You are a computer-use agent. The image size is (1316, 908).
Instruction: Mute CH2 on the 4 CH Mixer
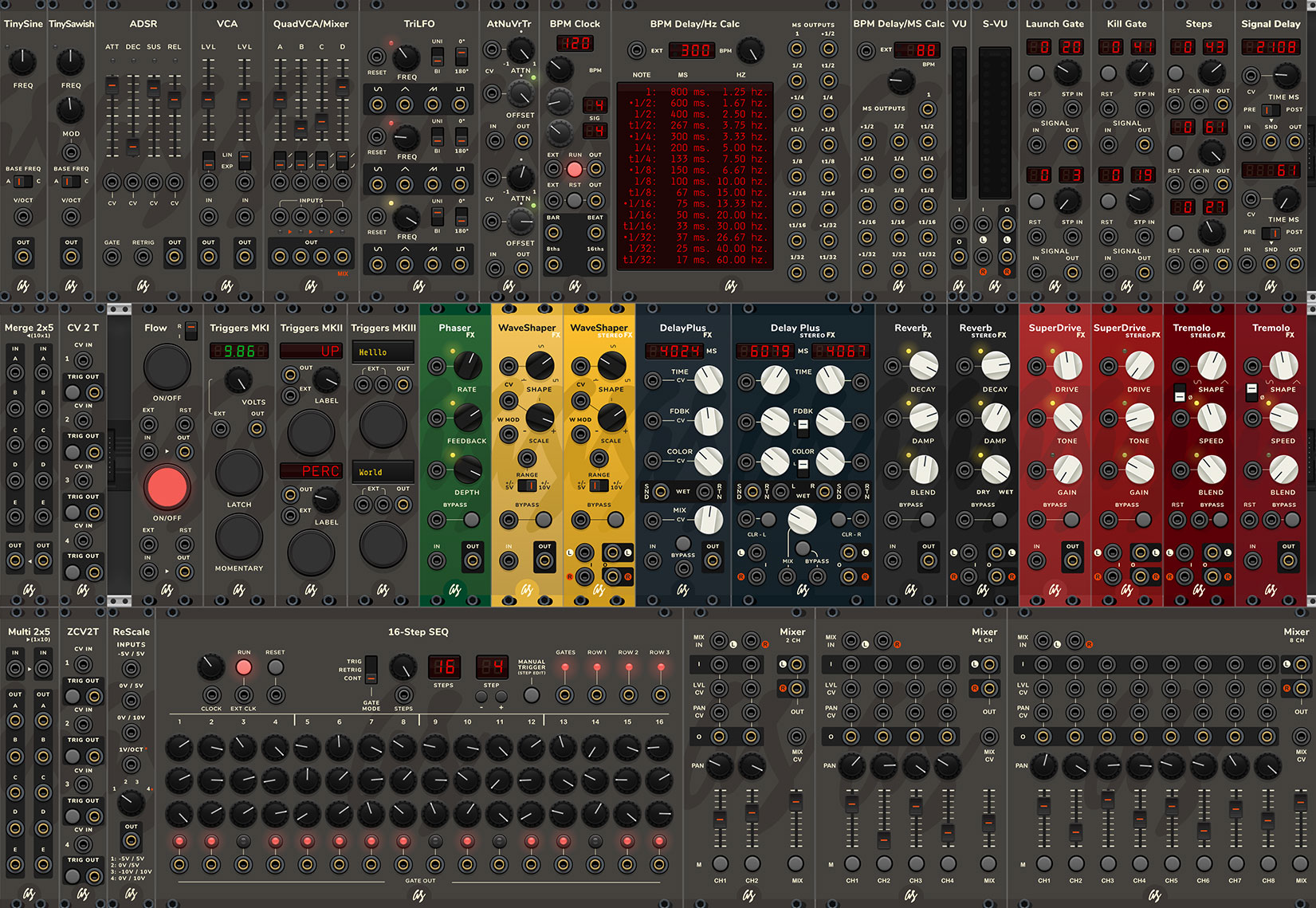pyautogui.click(x=884, y=863)
